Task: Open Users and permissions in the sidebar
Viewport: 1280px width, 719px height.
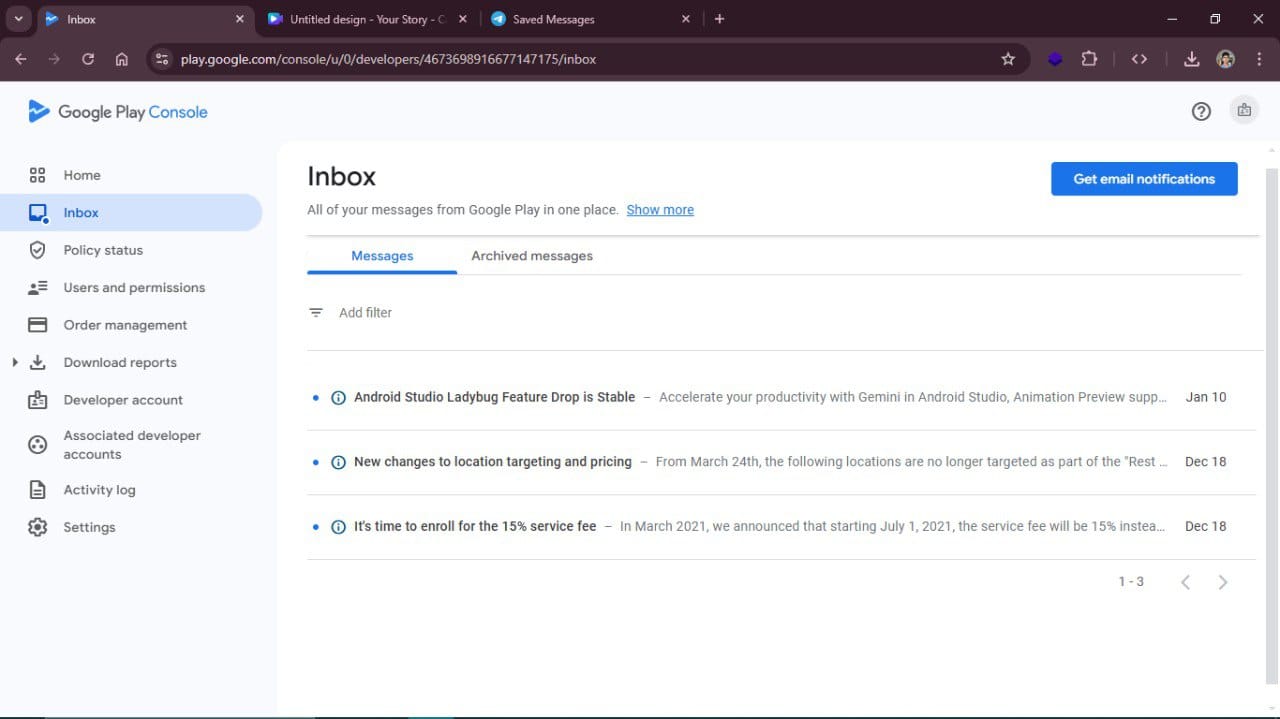Action: 131,288
